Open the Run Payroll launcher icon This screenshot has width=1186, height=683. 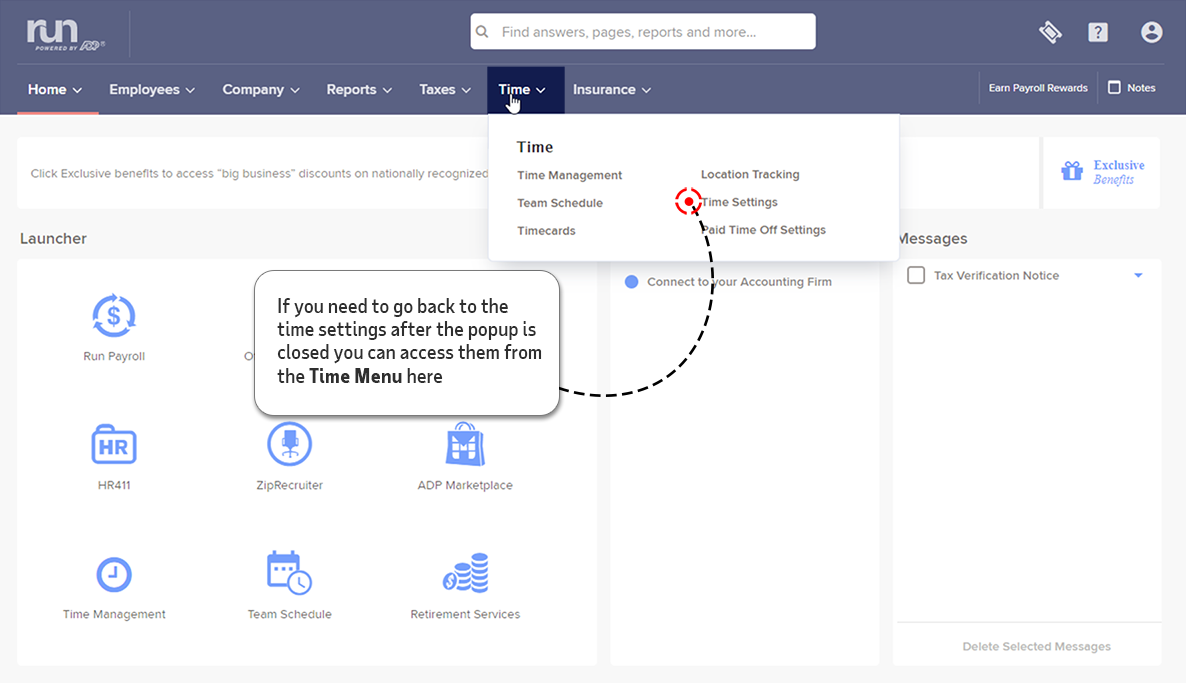point(114,317)
